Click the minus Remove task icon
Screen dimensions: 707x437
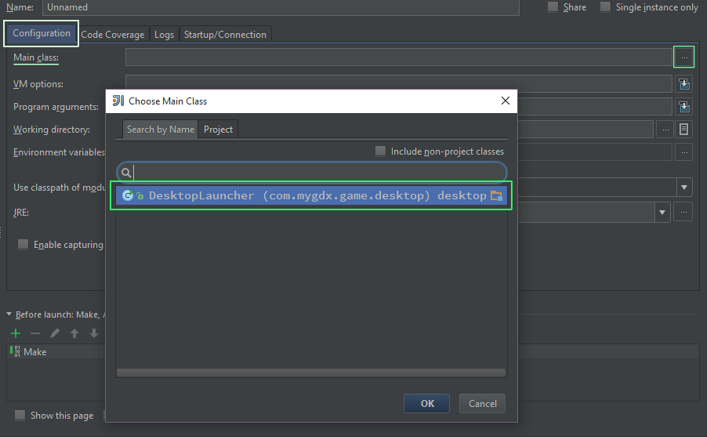pos(35,333)
